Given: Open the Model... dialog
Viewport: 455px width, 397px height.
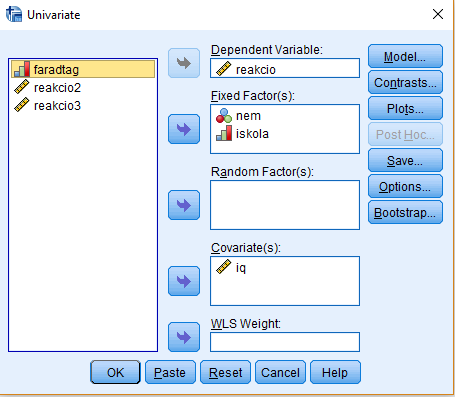Looking at the screenshot, I should point(405,56).
